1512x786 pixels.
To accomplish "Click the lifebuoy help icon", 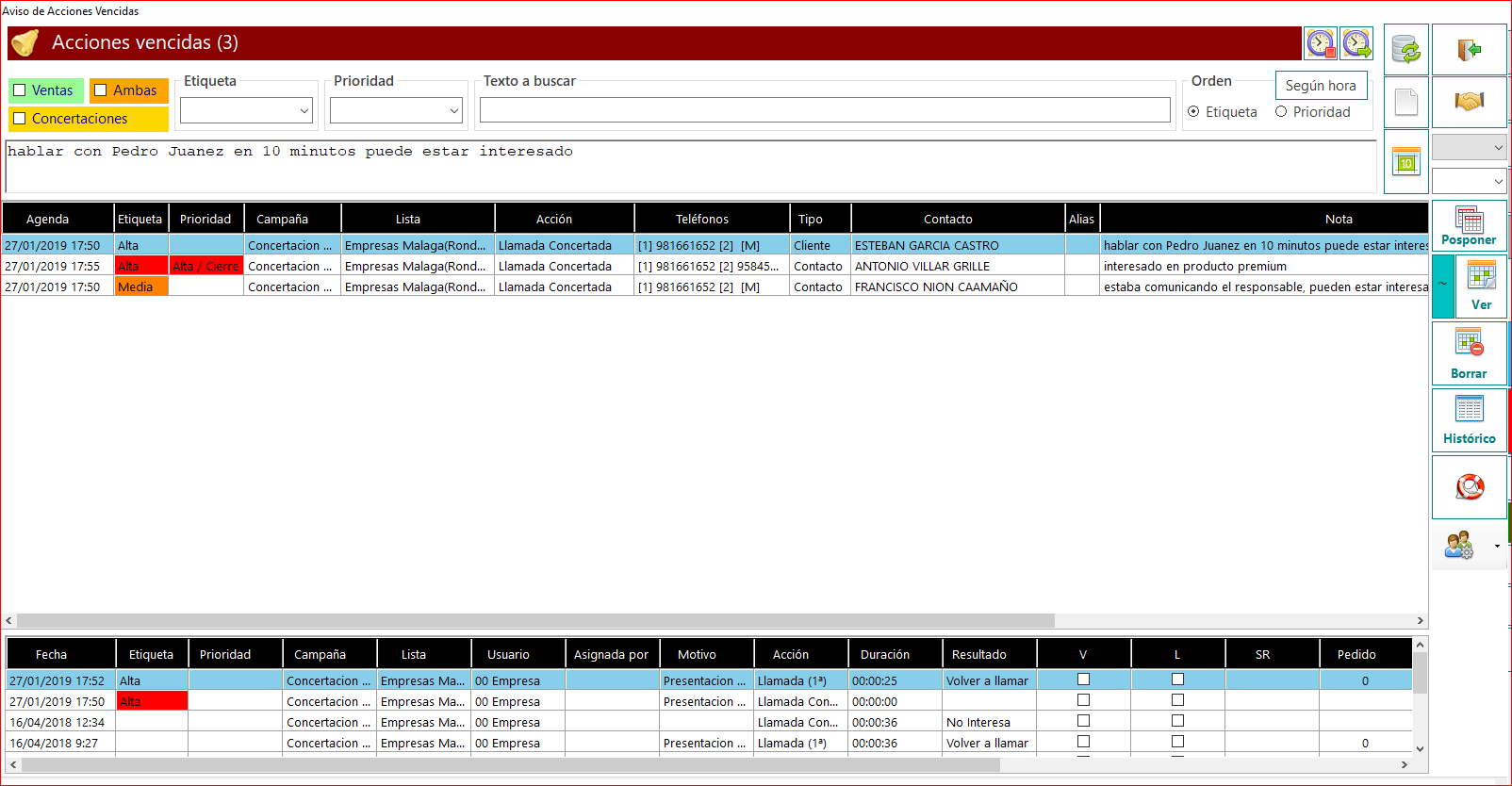I will (1469, 487).
